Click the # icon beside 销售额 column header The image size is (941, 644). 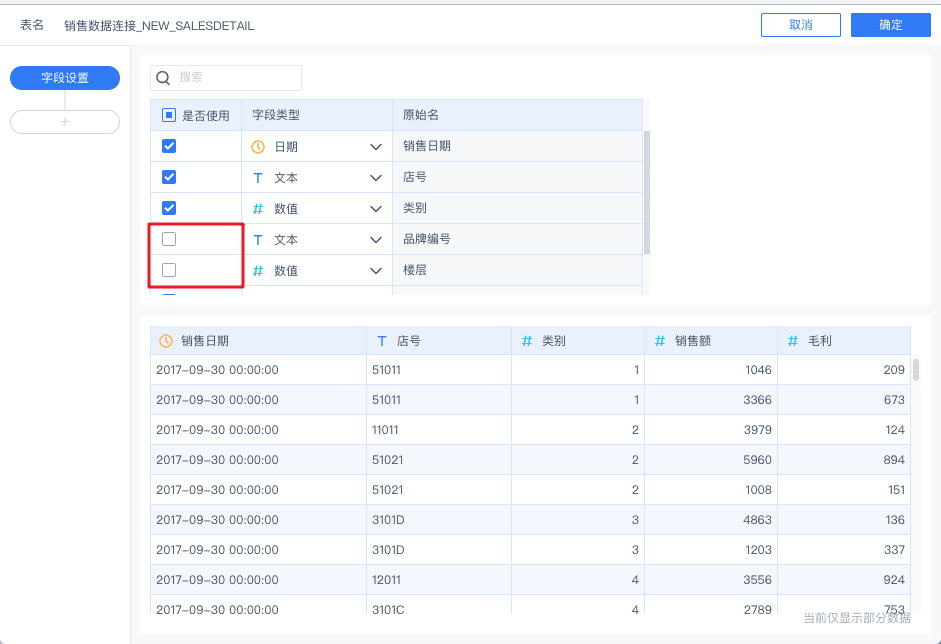pos(660,341)
